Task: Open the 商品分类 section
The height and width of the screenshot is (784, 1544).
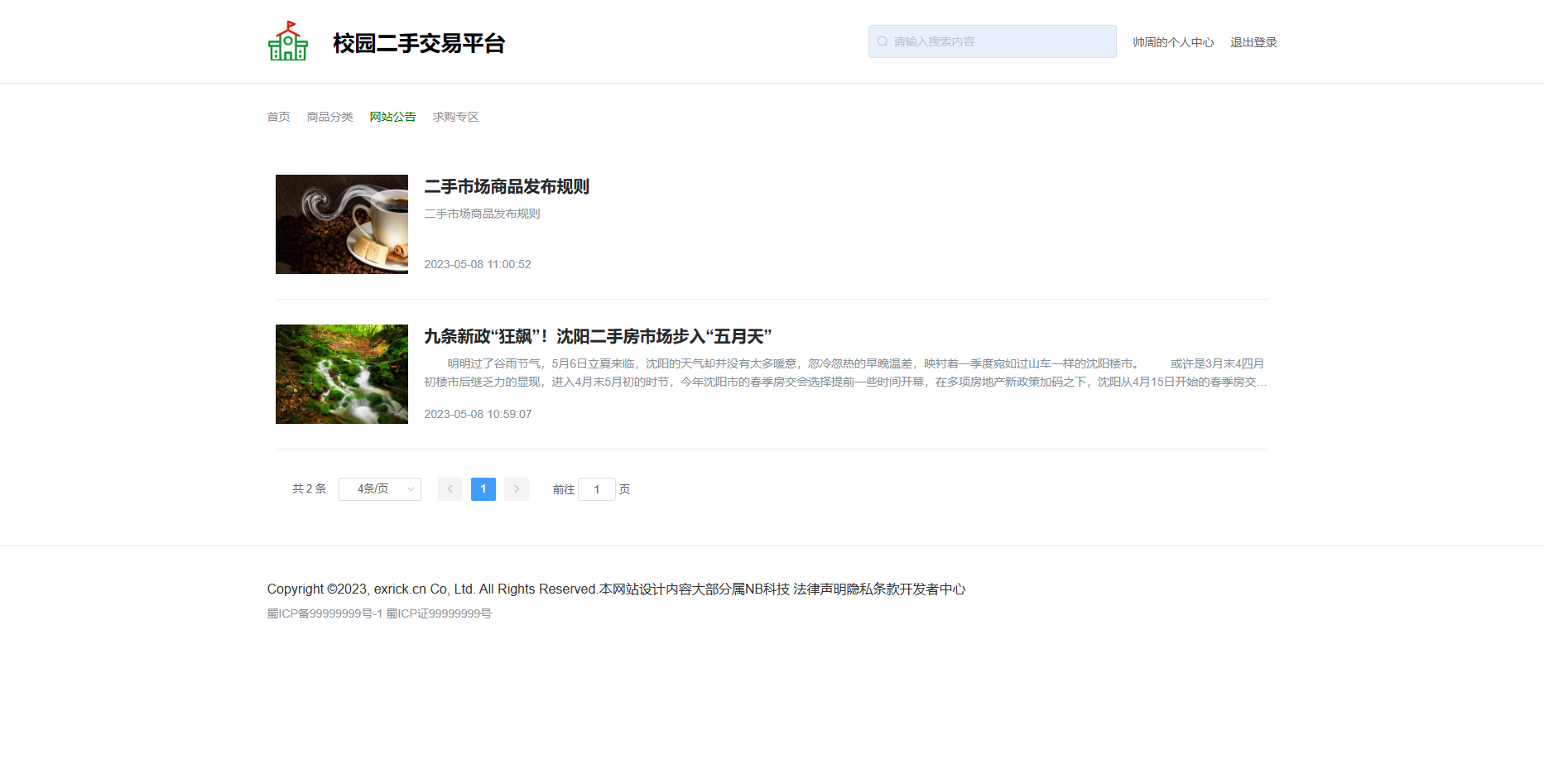Action: tap(329, 116)
